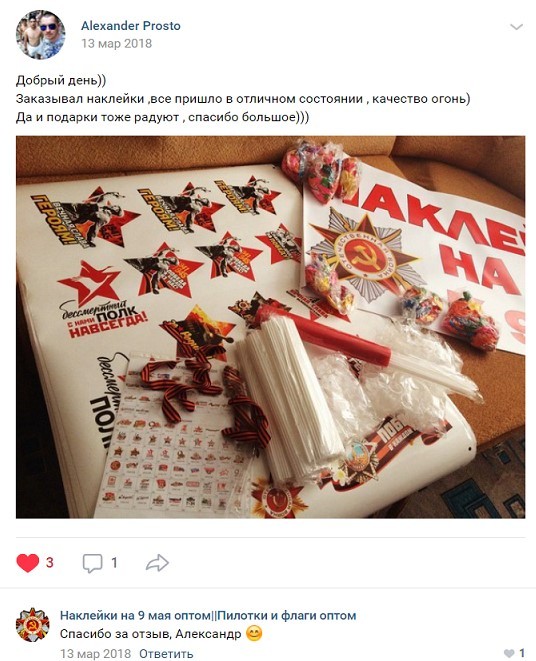Click the comment count 1

pyautogui.click(x=114, y=563)
